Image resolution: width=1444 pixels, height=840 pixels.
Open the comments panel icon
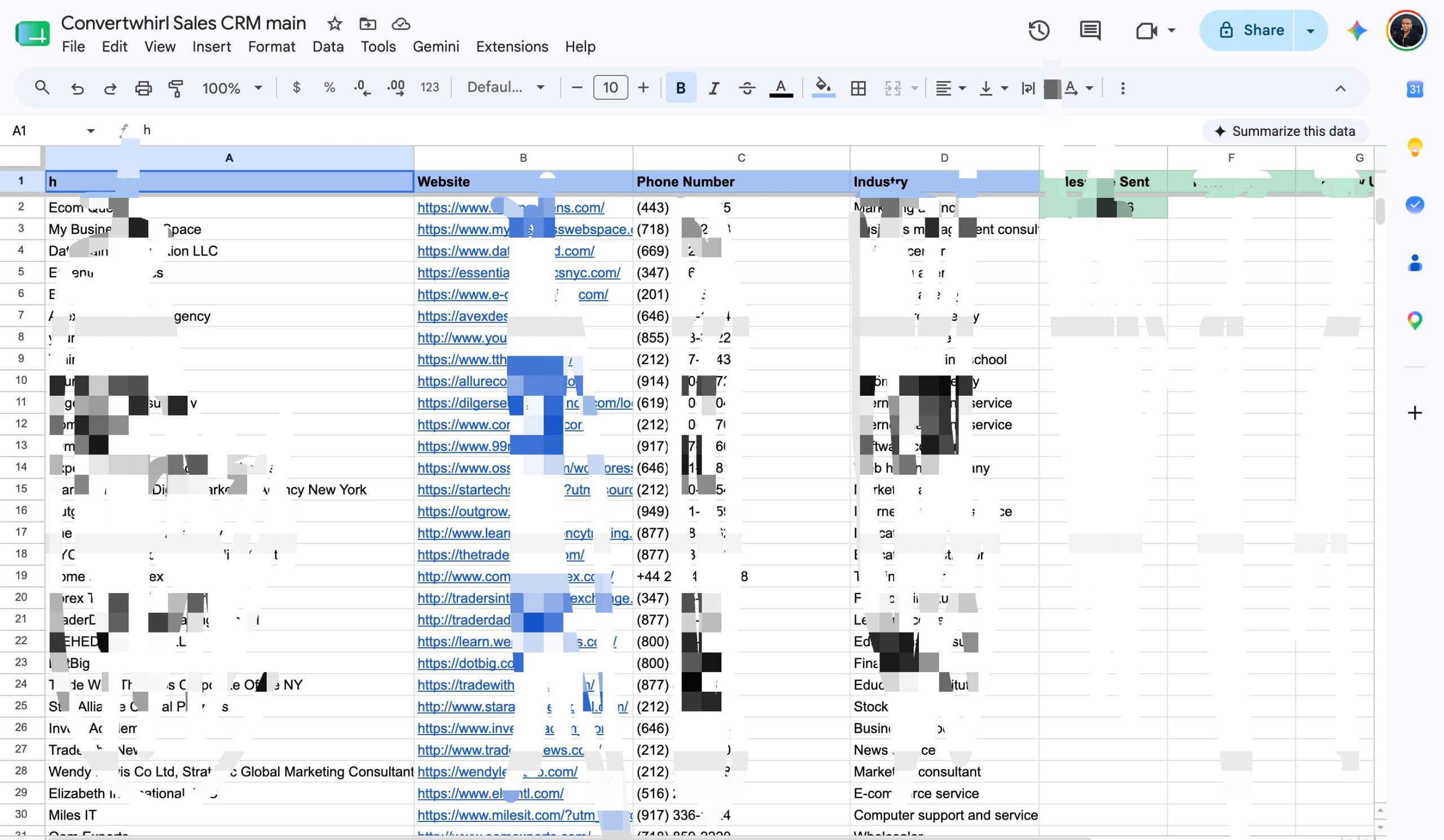(x=1089, y=30)
